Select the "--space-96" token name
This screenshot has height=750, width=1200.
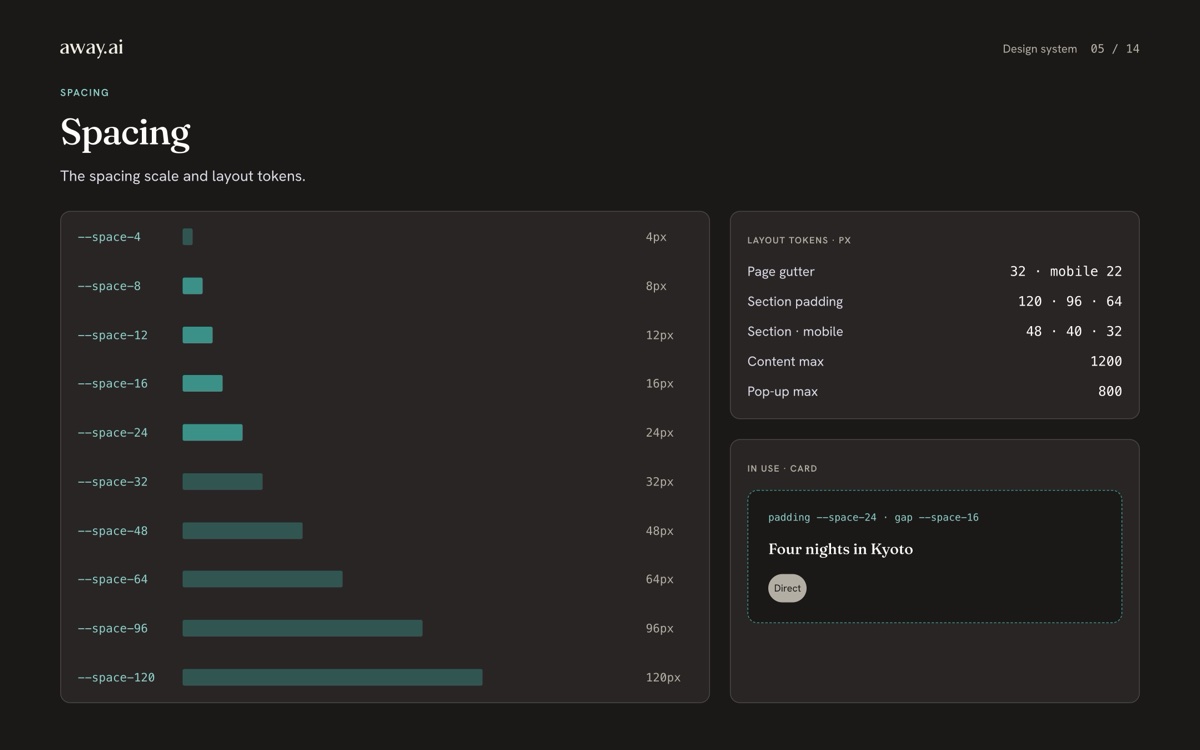[x=112, y=629]
